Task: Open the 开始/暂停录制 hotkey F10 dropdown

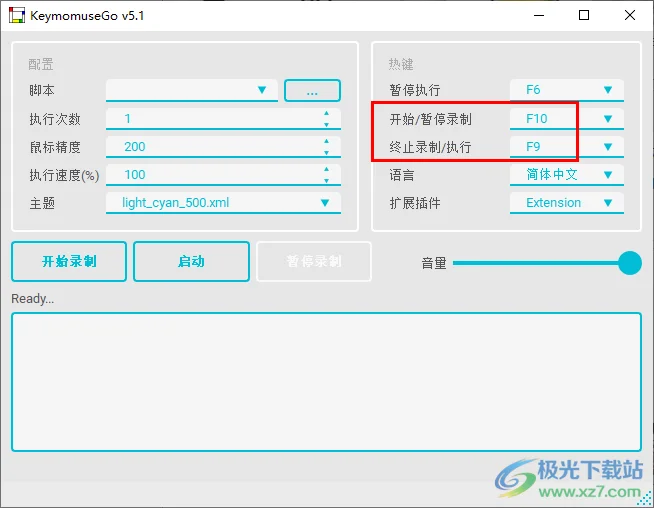Action: point(566,119)
